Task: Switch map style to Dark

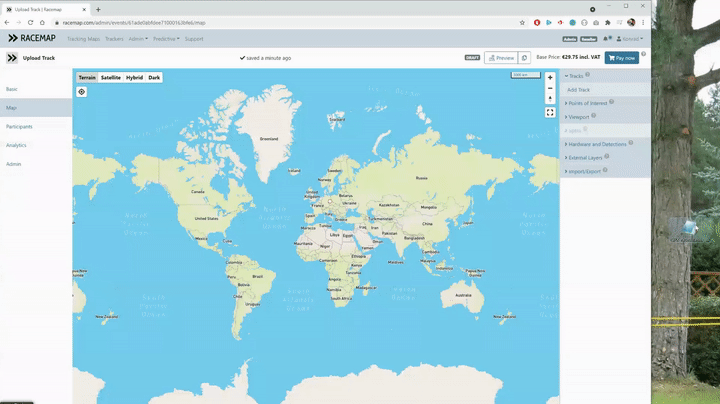Action: pyautogui.click(x=154, y=77)
